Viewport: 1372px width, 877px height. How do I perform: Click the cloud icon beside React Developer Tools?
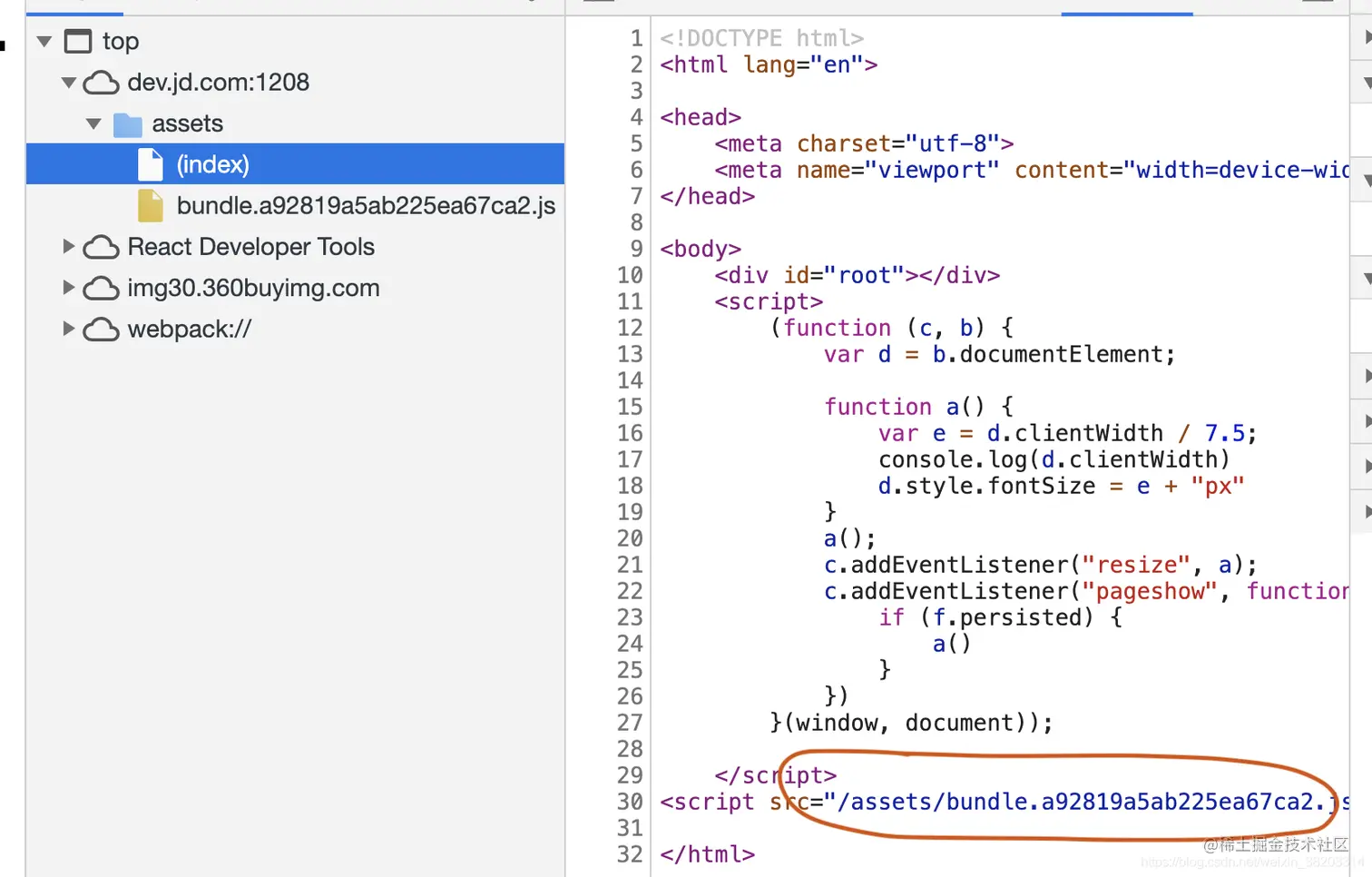click(x=101, y=247)
